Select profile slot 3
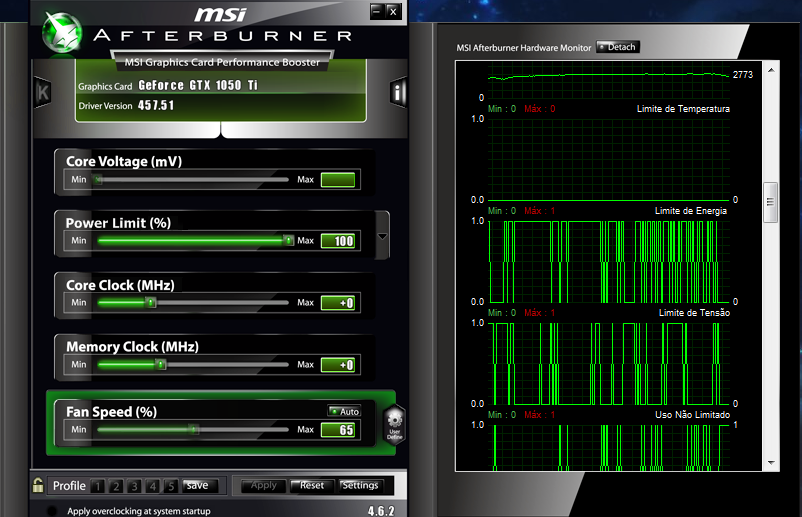This screenshot has width=802, height=517. (x=135, y=486)
